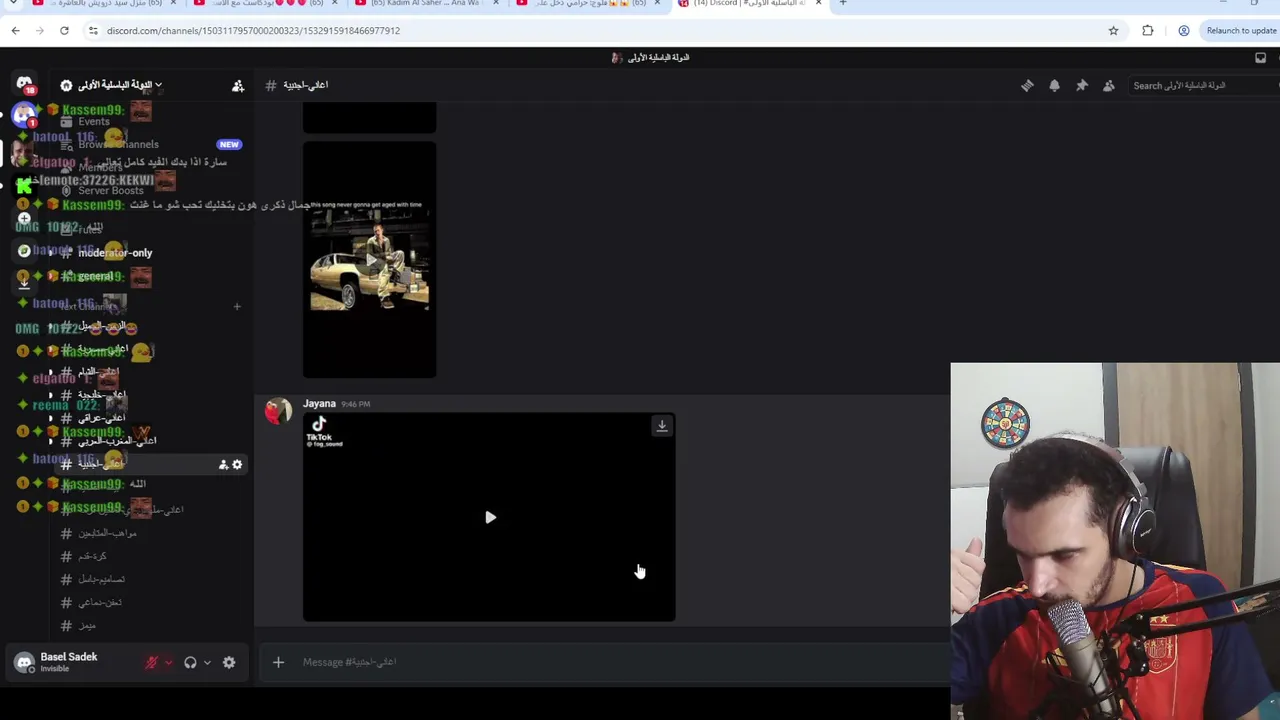The image size is (1280, 720).
Task: Reload the Discord page
Action: (x=64, y=31)
